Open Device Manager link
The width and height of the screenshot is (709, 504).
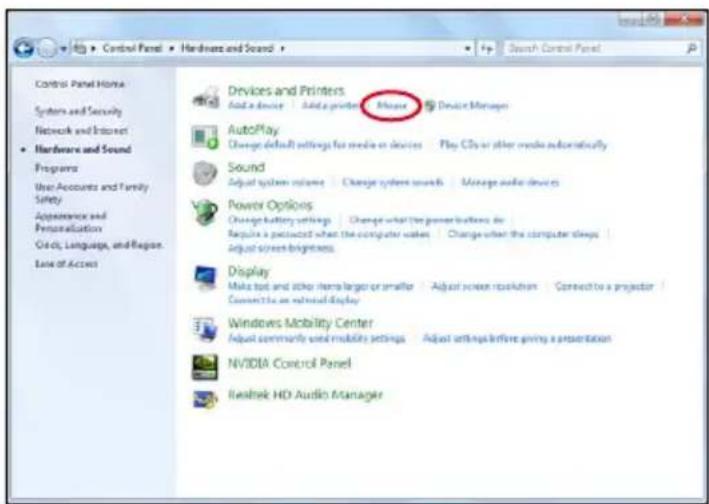point(473,106)
